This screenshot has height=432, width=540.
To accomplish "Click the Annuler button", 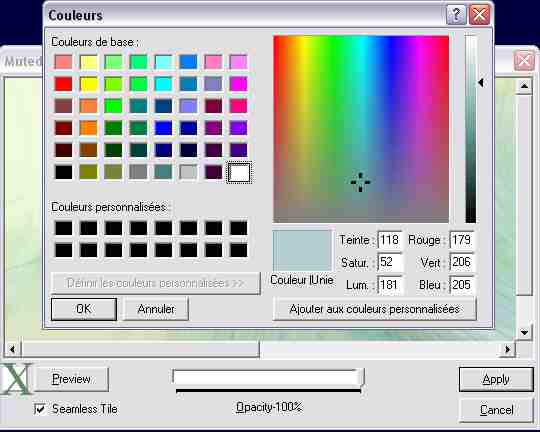I will click(x=156, y=309).
